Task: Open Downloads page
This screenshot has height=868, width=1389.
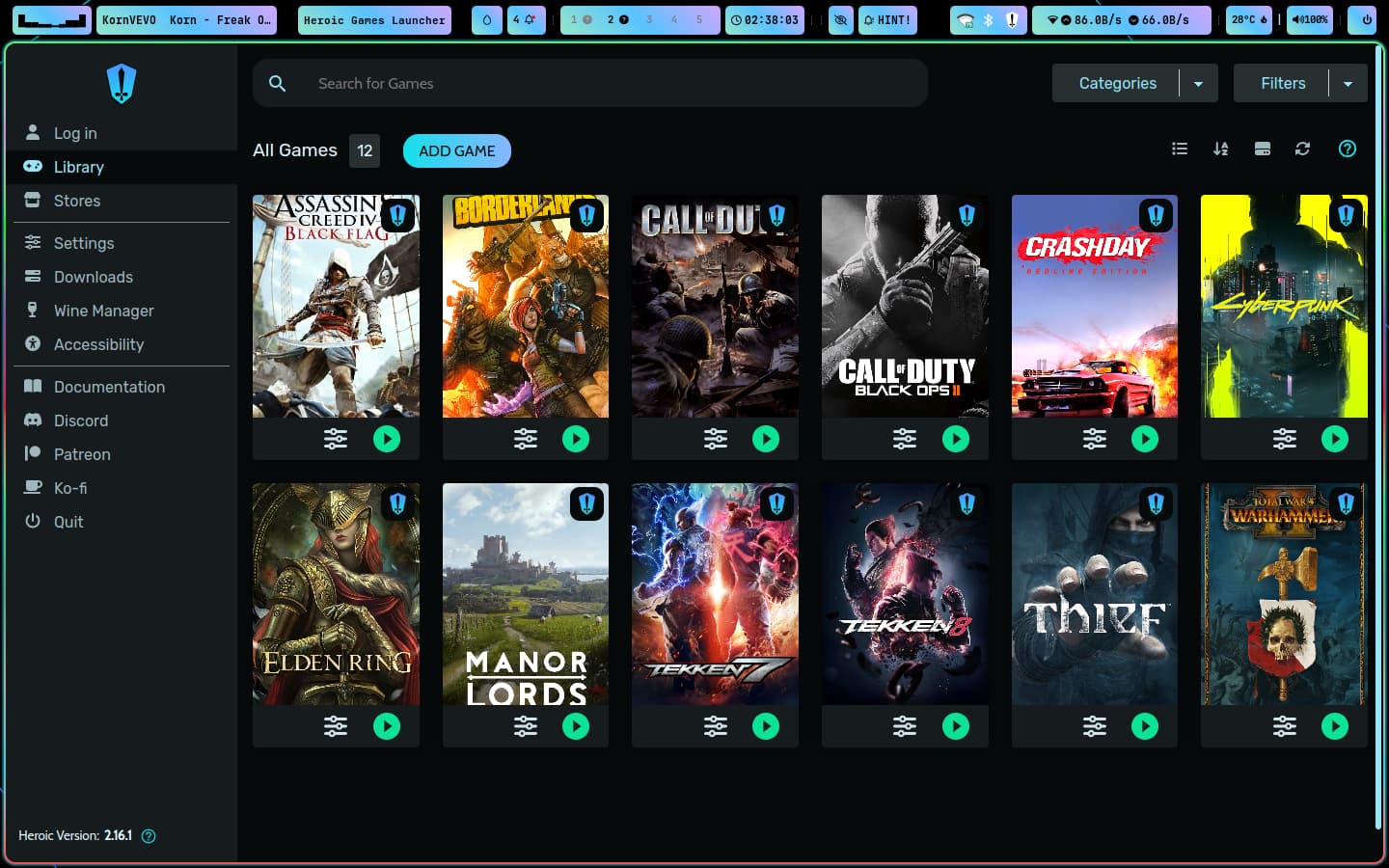Action: (x=122, y=277)
